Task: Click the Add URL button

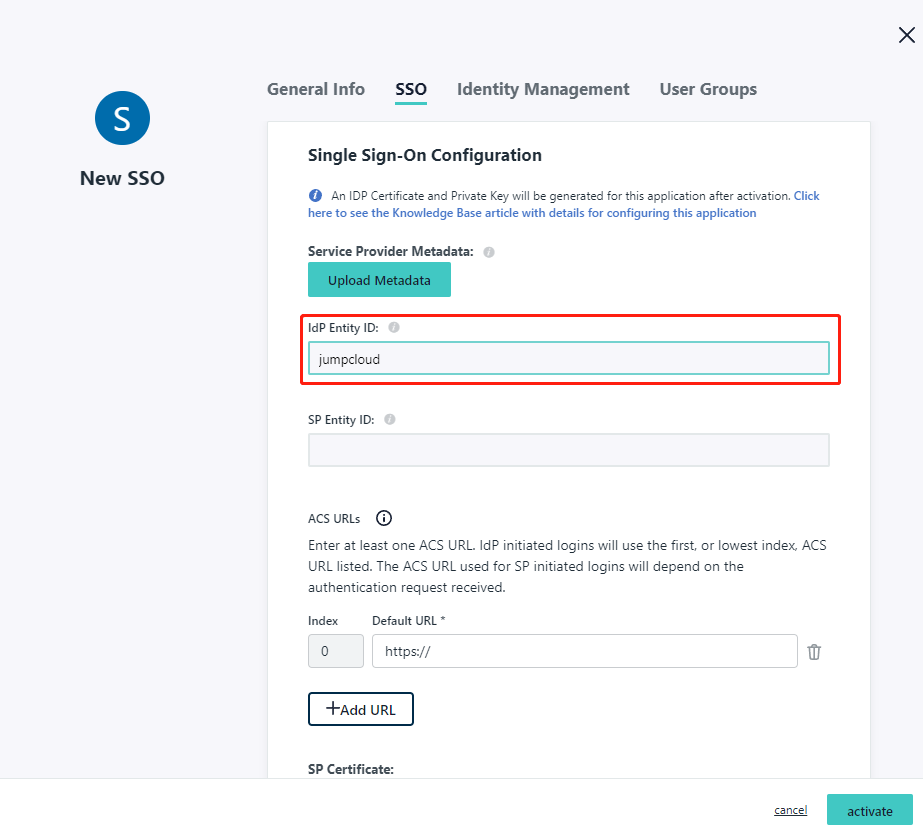Action: coord(361,709)
